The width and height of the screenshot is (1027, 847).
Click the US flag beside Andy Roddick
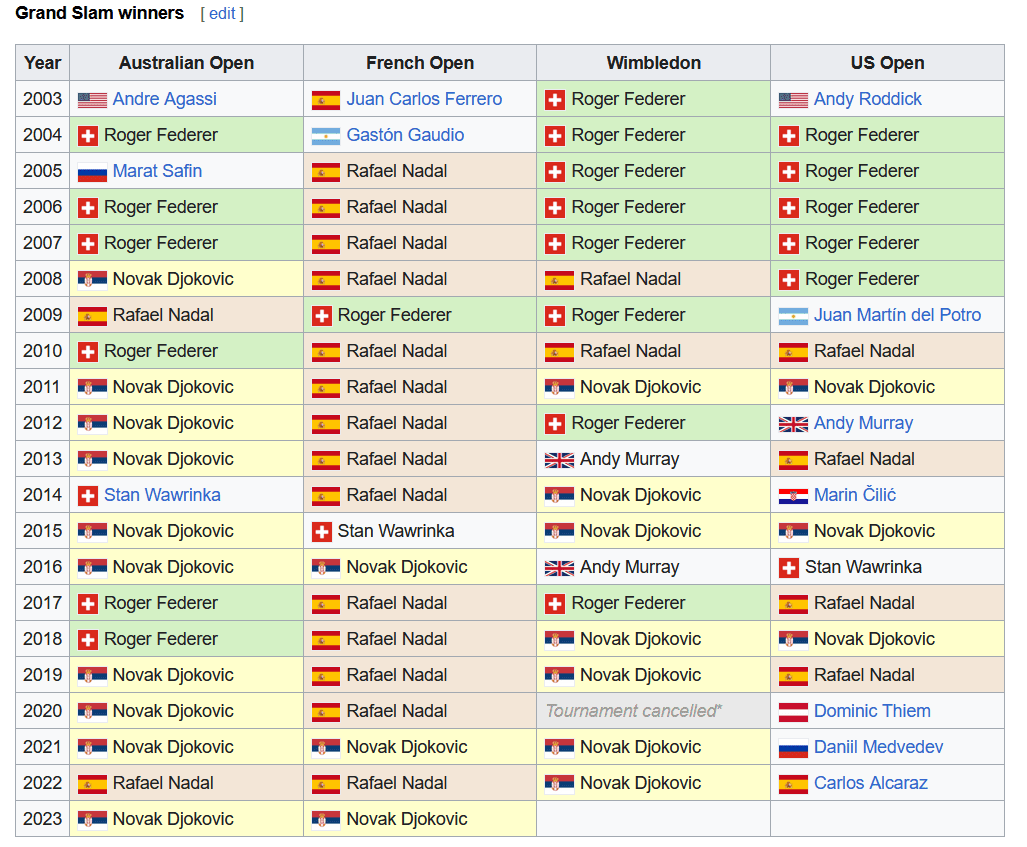pyautogui.click(x=793, y=100)
